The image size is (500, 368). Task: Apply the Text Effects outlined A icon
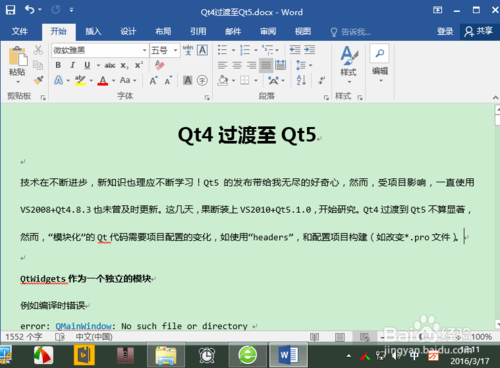click(x=58, y=80)
